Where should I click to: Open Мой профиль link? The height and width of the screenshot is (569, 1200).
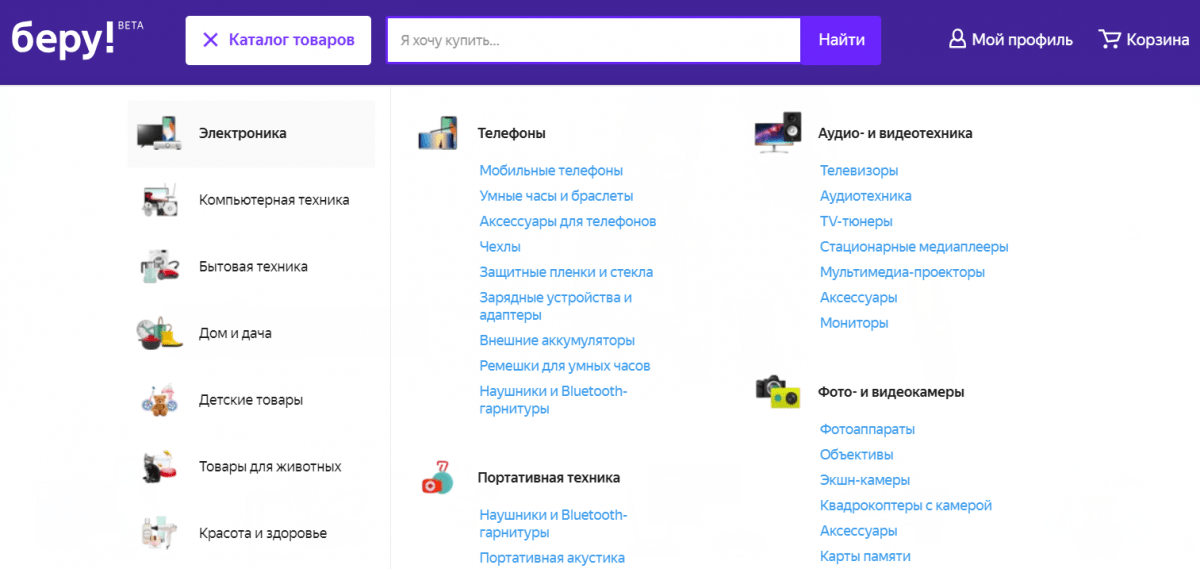[x=1011, y=40]
